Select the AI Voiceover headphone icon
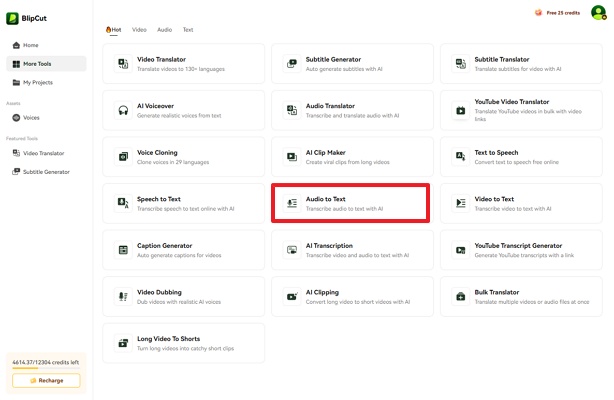 [x=123, y=110]
